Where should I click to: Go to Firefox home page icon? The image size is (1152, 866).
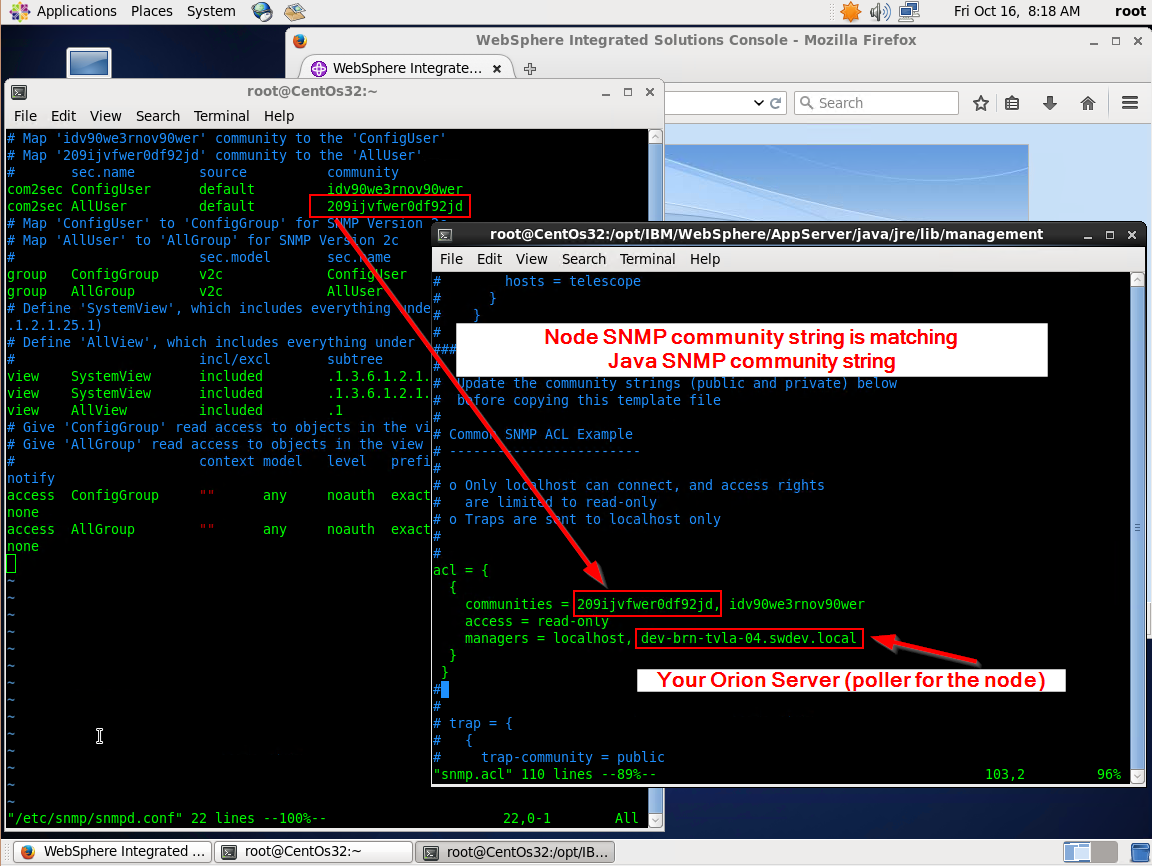[x=1088, y=103]
